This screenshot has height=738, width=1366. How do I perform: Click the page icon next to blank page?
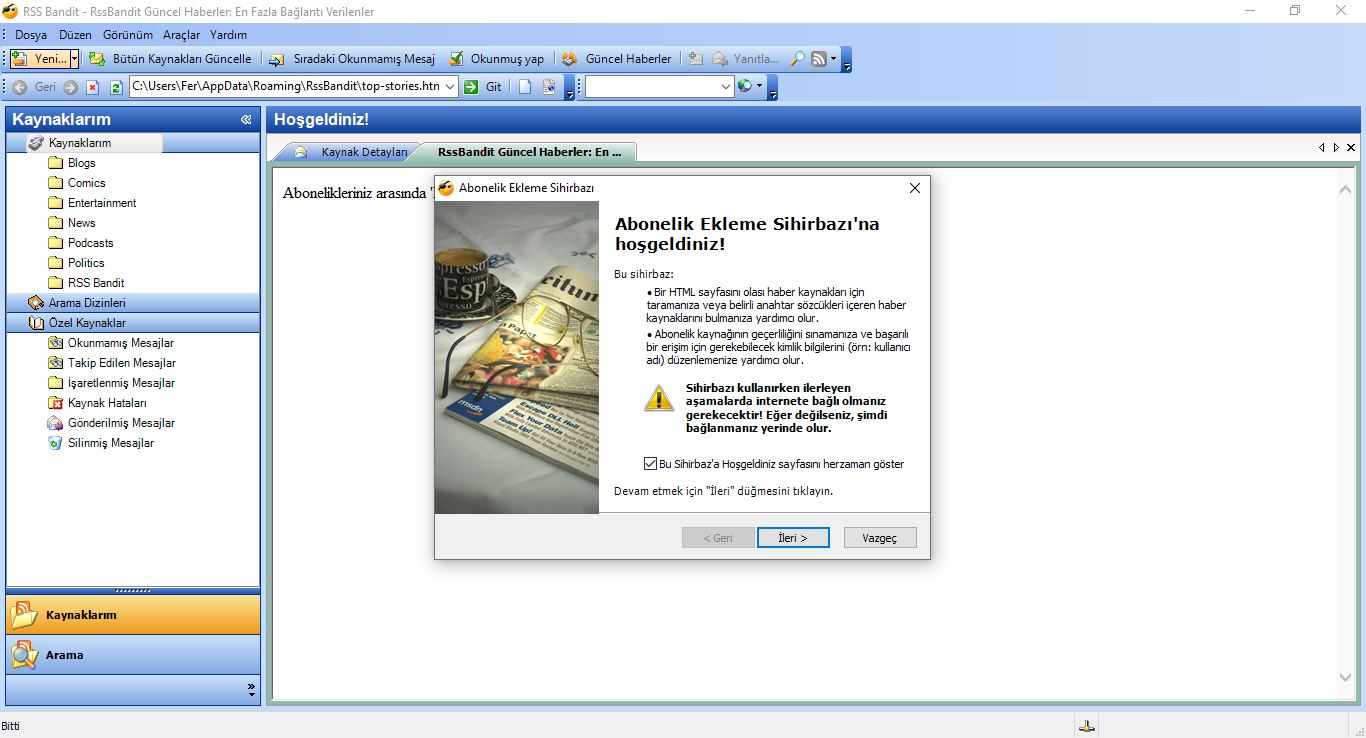click(x=549, y=87)
